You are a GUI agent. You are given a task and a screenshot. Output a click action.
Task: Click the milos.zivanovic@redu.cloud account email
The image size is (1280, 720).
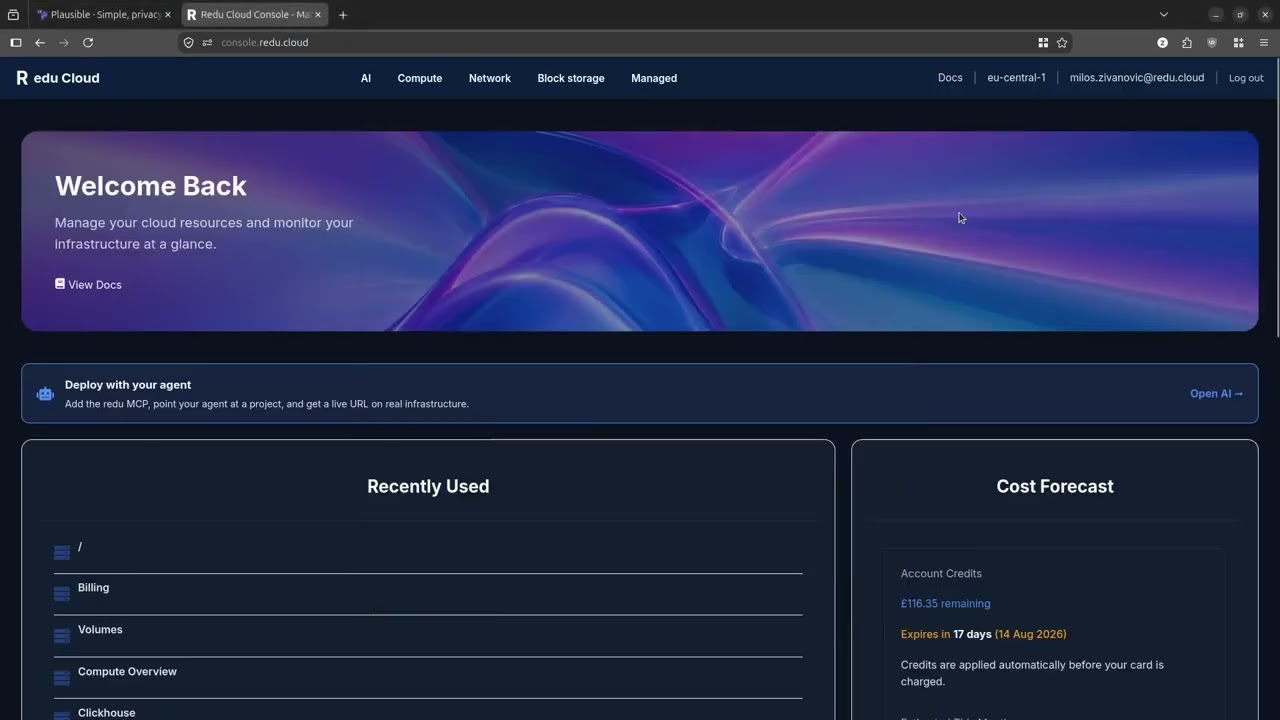(x=1137, y=78)
